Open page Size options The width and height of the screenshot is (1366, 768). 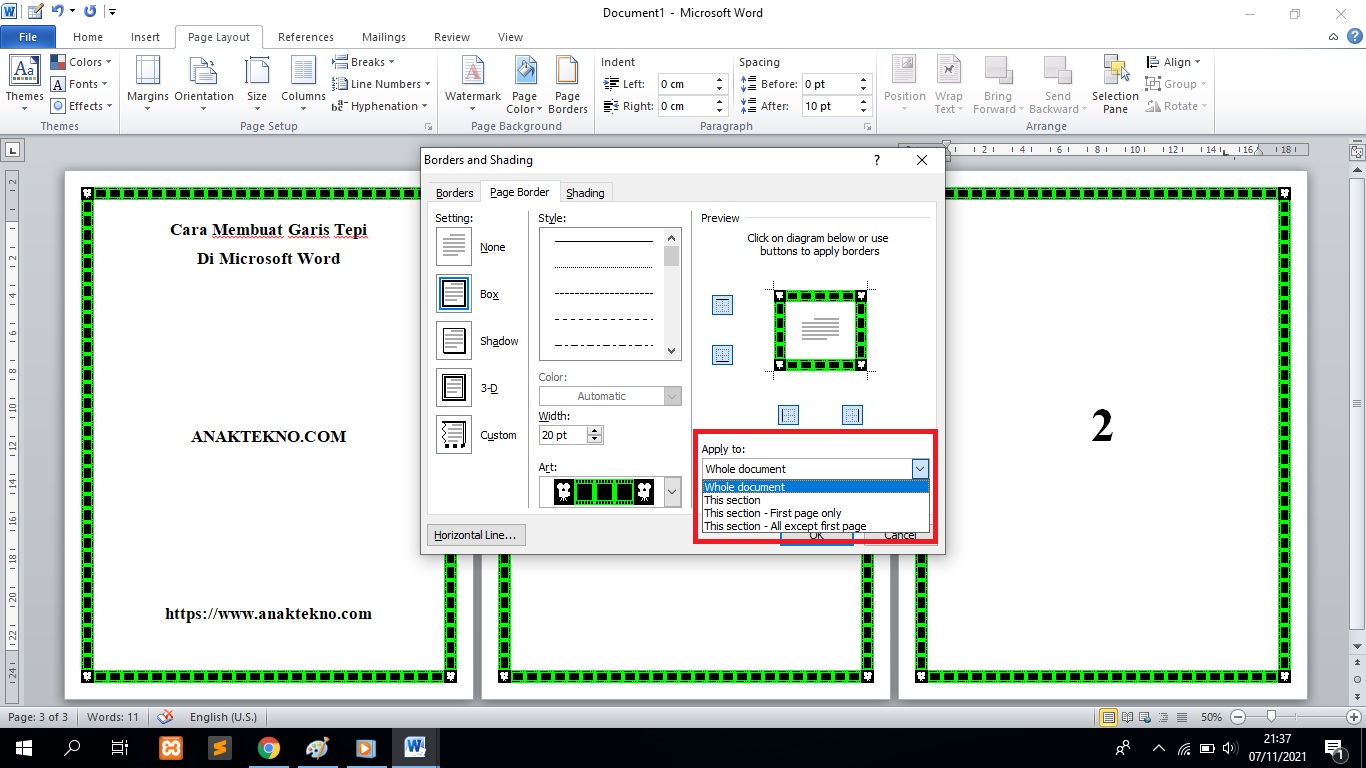click(257, 84)
